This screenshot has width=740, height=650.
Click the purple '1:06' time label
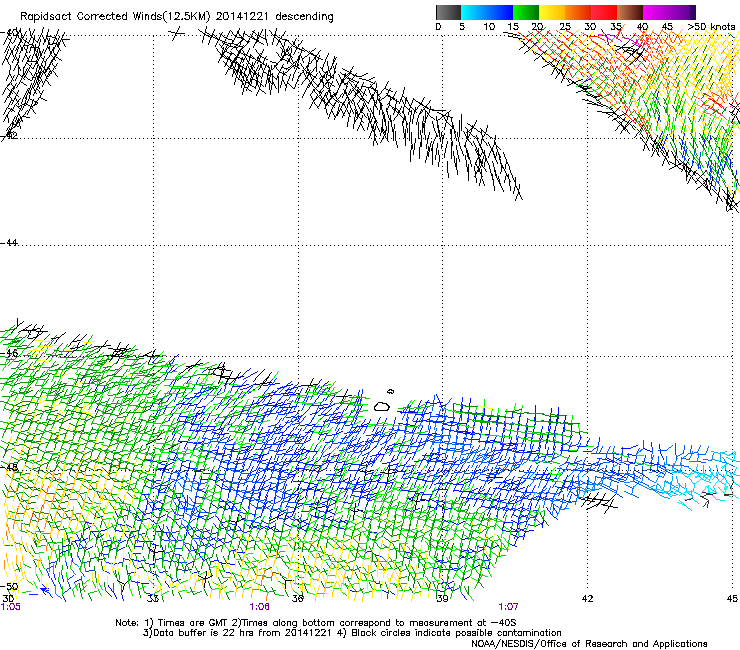(260, 607)
